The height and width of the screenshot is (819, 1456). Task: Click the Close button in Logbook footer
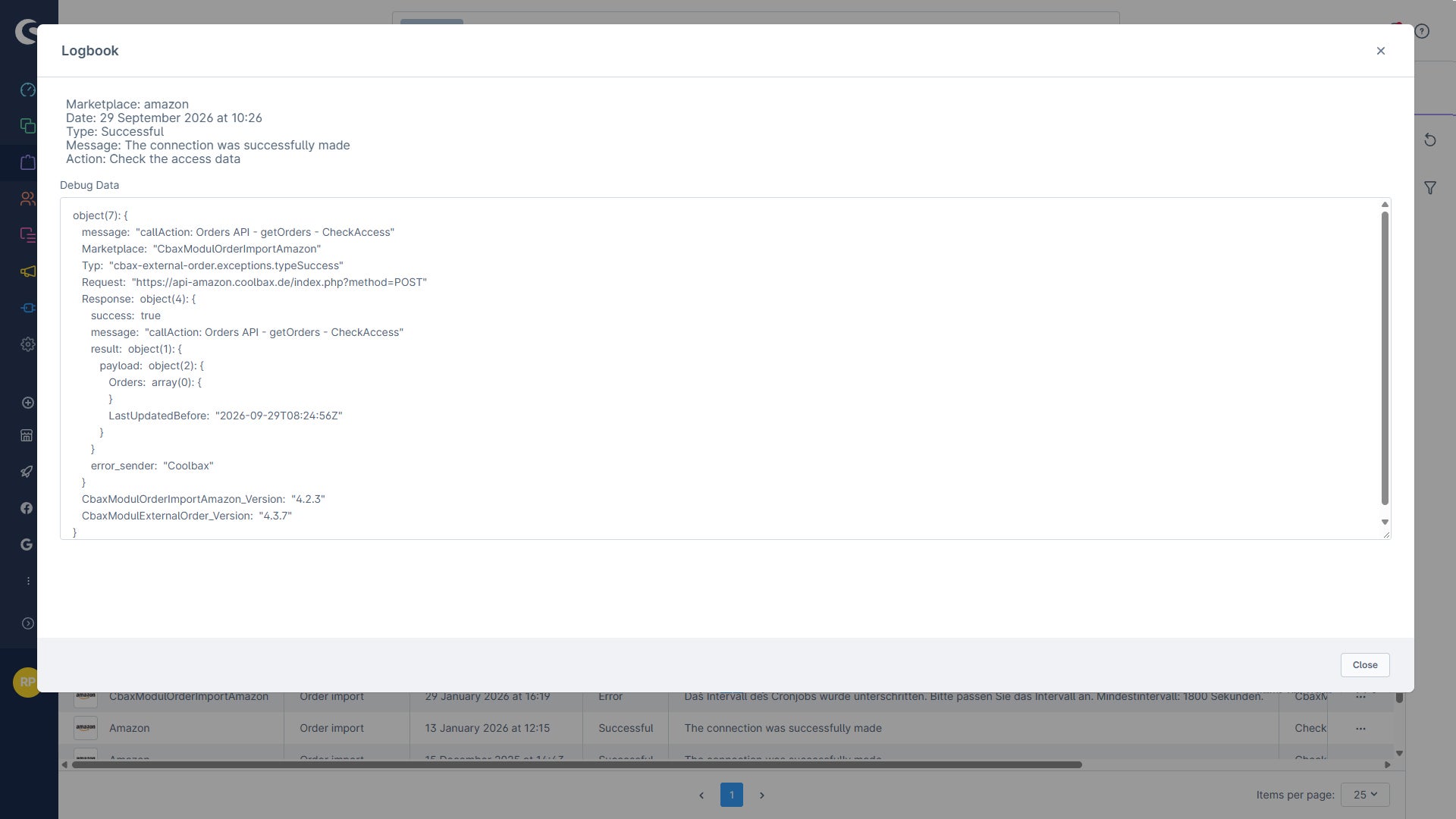(x=1364, y=665)
